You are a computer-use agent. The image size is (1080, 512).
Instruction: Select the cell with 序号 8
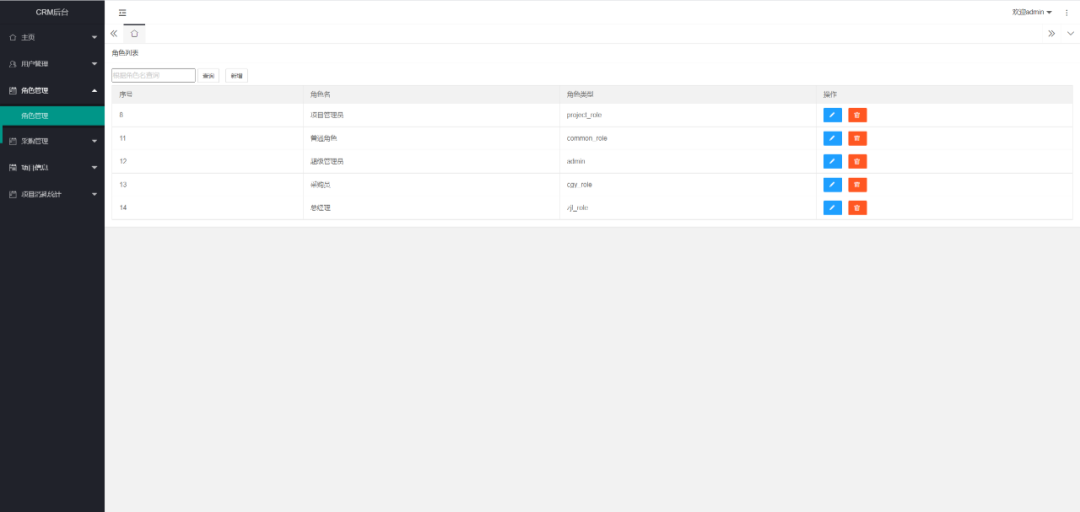[207, 115]
